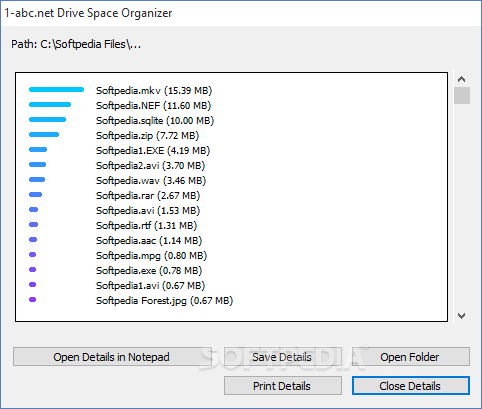Select the Softpedia.NEF (11.60 MB) entry

153,106
